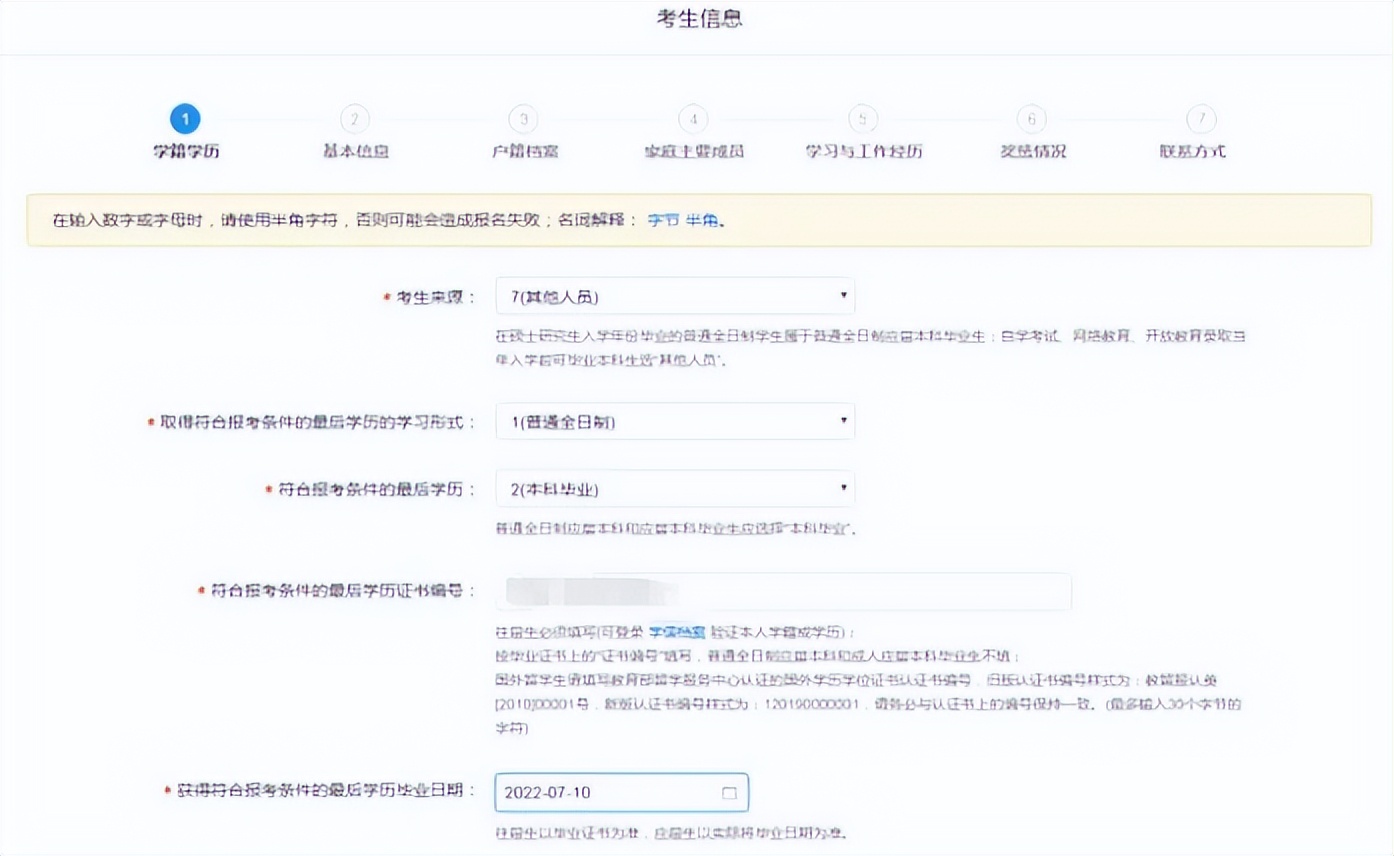Click the step 2 基本信息 circle icon
The width and height of the screenshot is (1394, 856).
point(354,117)
